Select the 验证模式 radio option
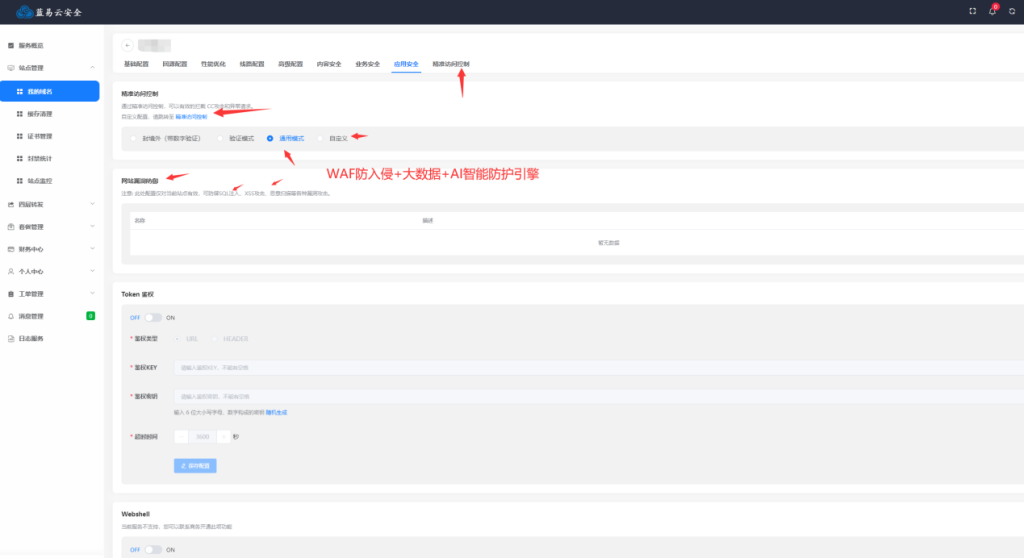This screenshot has width=1024, height=558. pyautogui.click(x=220, y=138)
